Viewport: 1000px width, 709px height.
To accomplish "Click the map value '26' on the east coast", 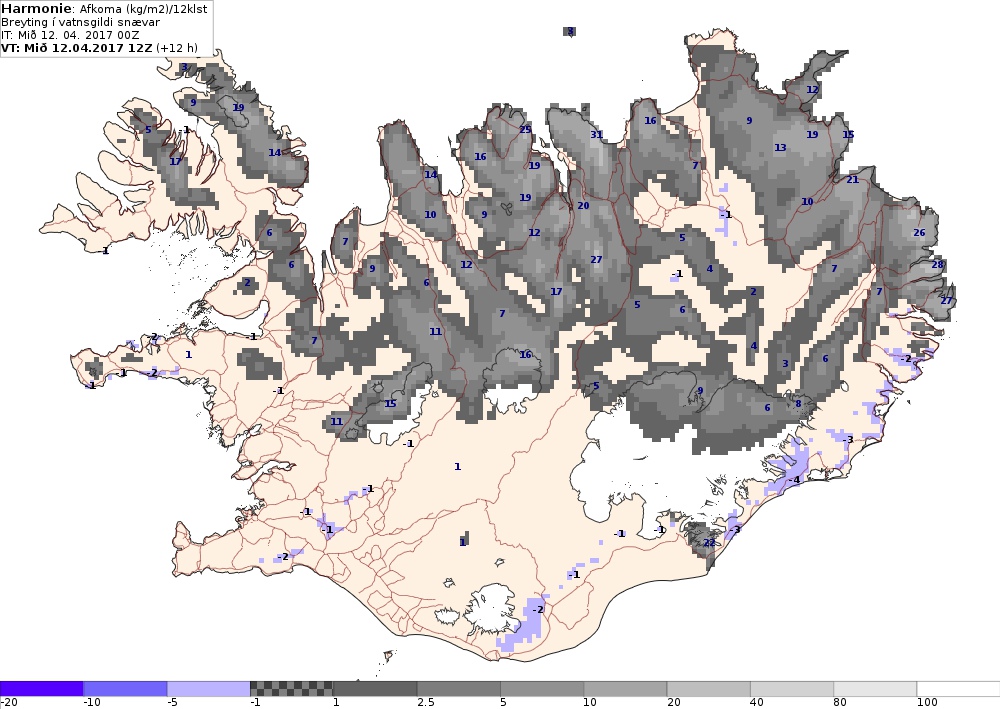I will (x=919, y=233).
